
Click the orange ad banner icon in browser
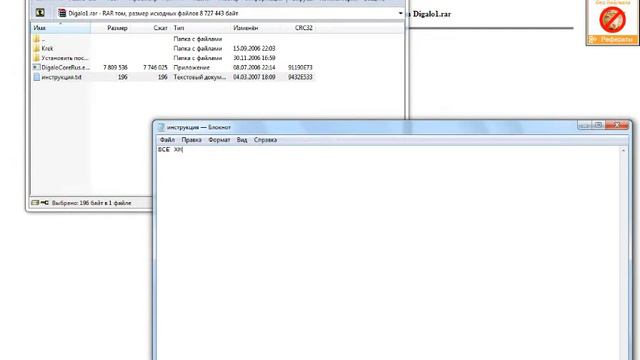point(612,22)
